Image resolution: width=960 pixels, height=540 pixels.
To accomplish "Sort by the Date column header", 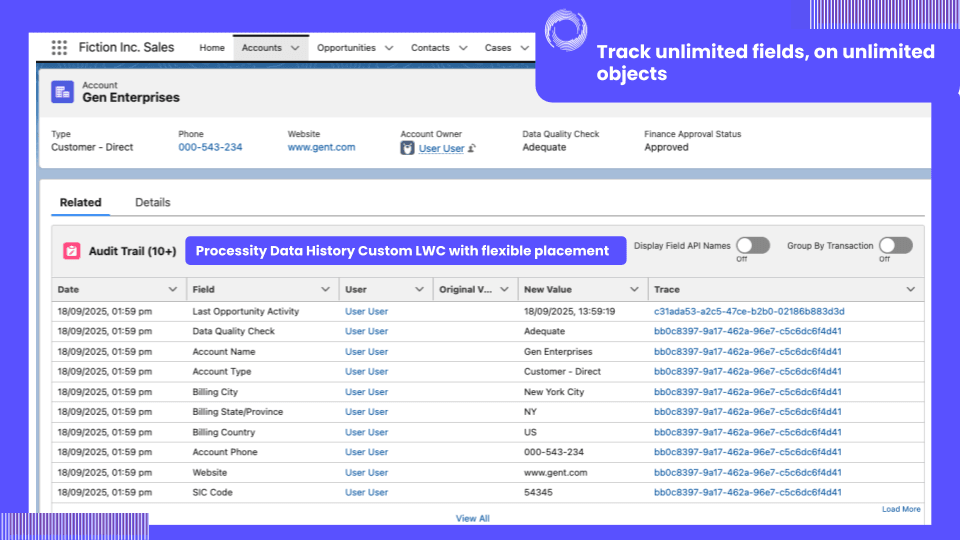I will pos(68,290).
